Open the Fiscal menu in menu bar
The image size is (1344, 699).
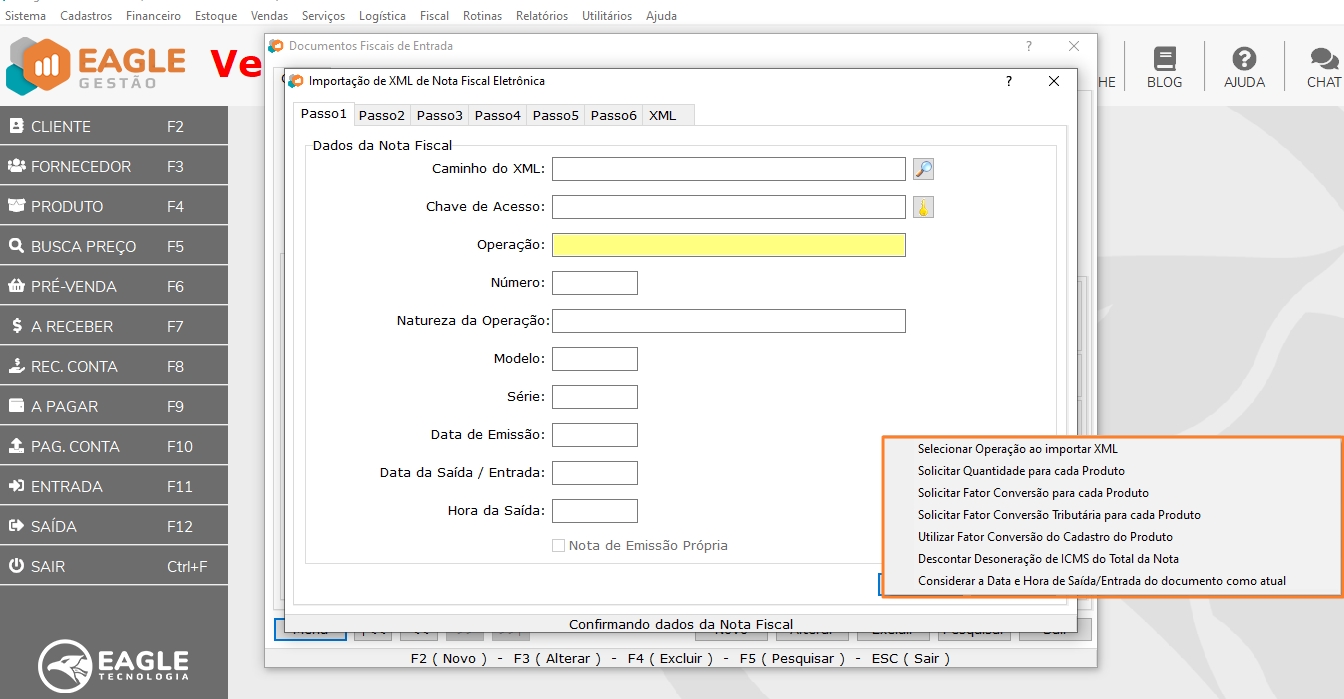coord(434,16)
